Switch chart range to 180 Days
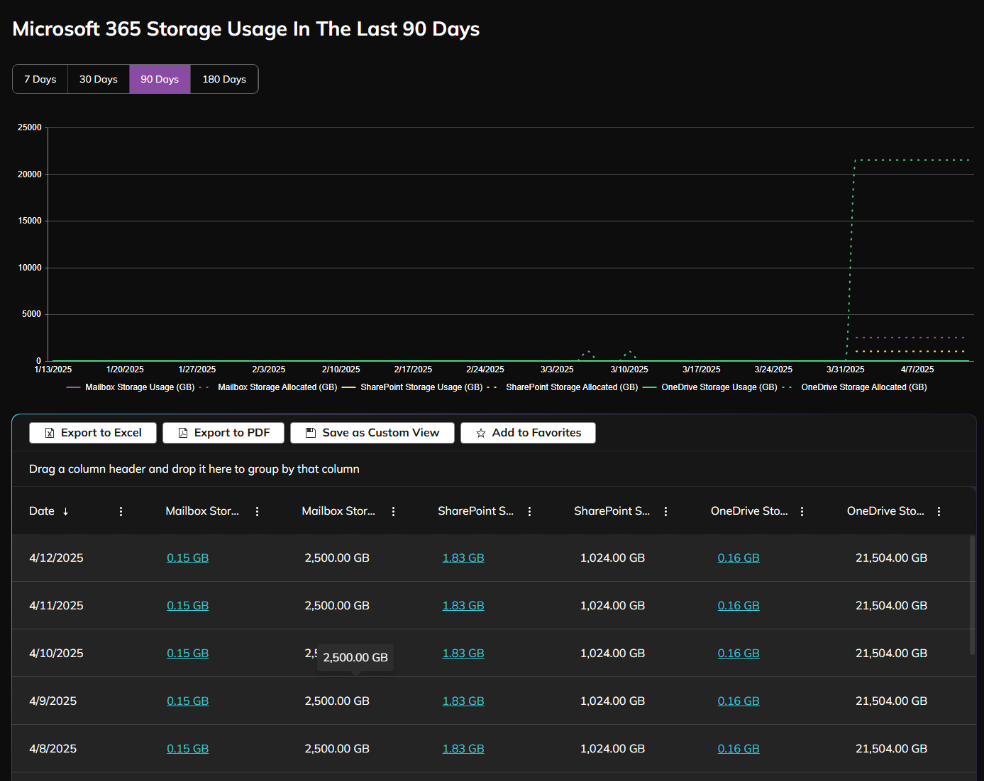The height and width of the screenshot is (781, 984). [224, 79]
